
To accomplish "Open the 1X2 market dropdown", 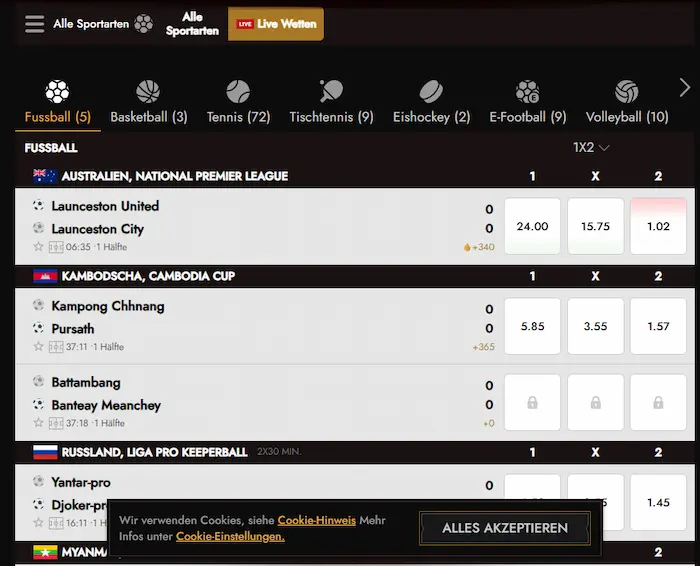I will click(591, 148).
